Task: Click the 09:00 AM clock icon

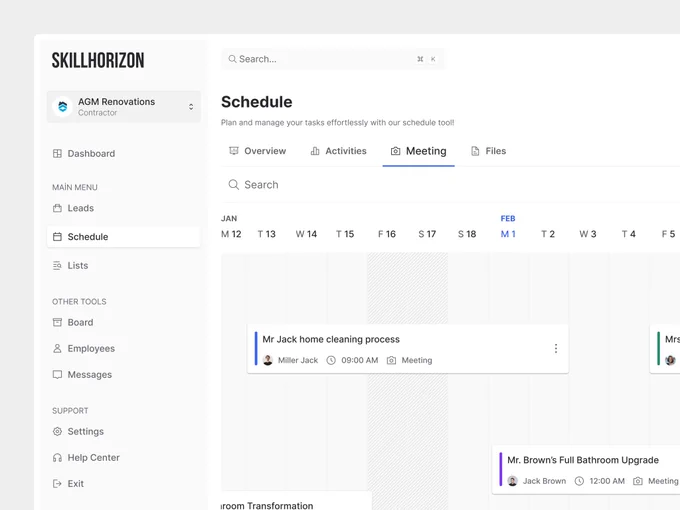Action: coord(331,360)
